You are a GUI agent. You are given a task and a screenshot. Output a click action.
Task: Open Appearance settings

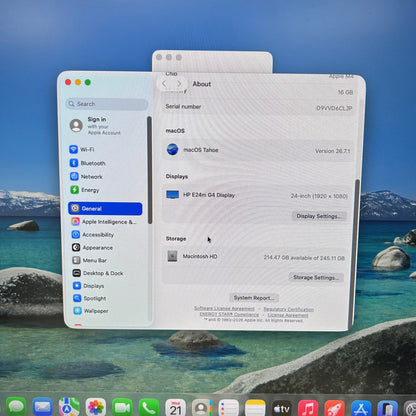(92, 248)
